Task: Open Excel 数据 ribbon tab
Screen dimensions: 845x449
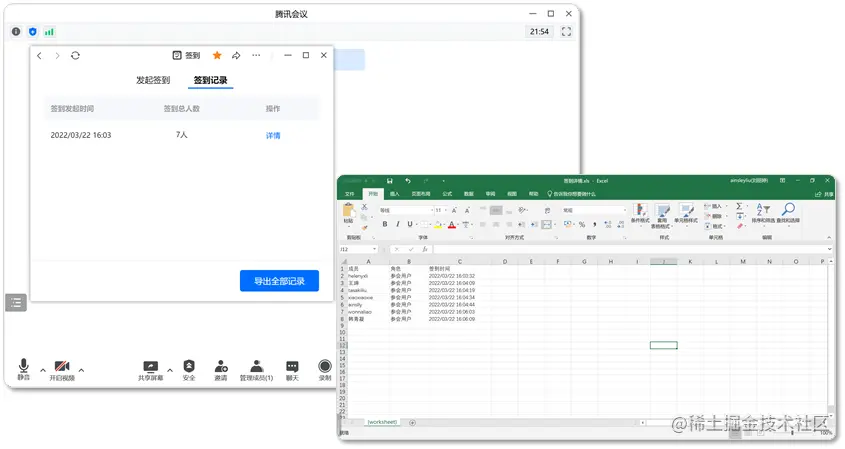Action: click(469, 194)
